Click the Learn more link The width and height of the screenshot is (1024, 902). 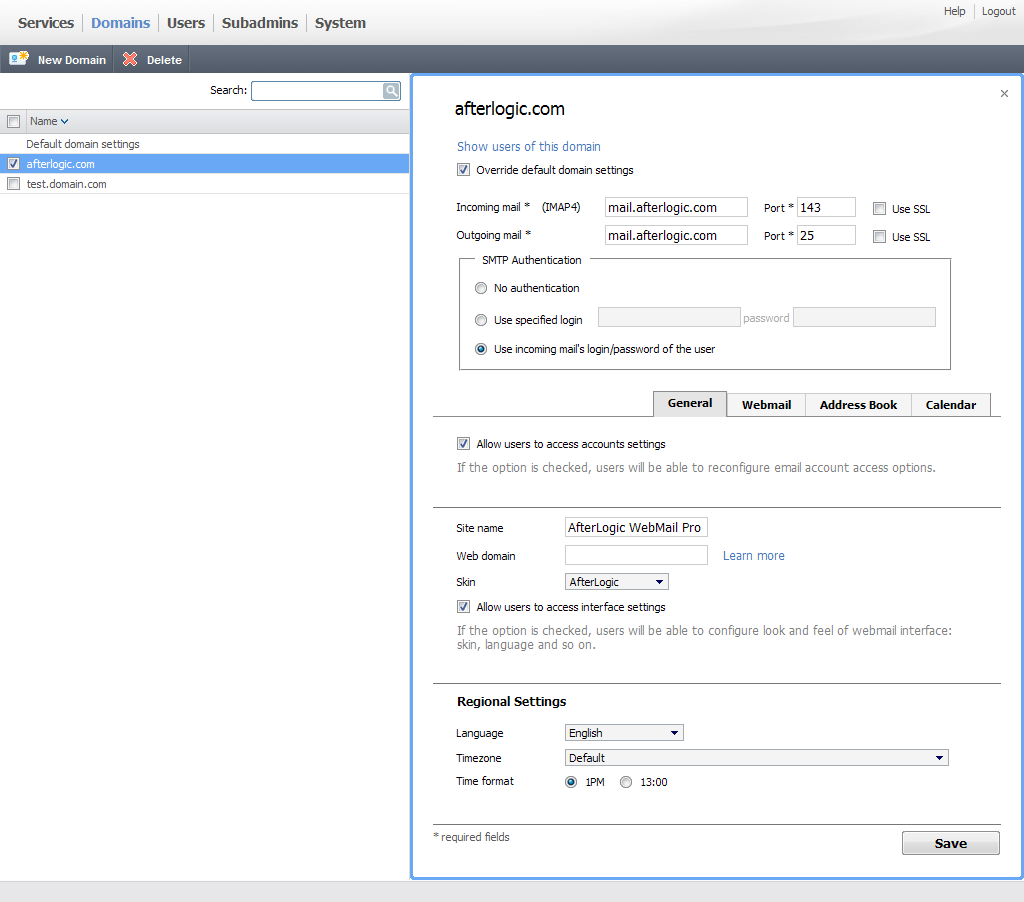coord(753,556)
